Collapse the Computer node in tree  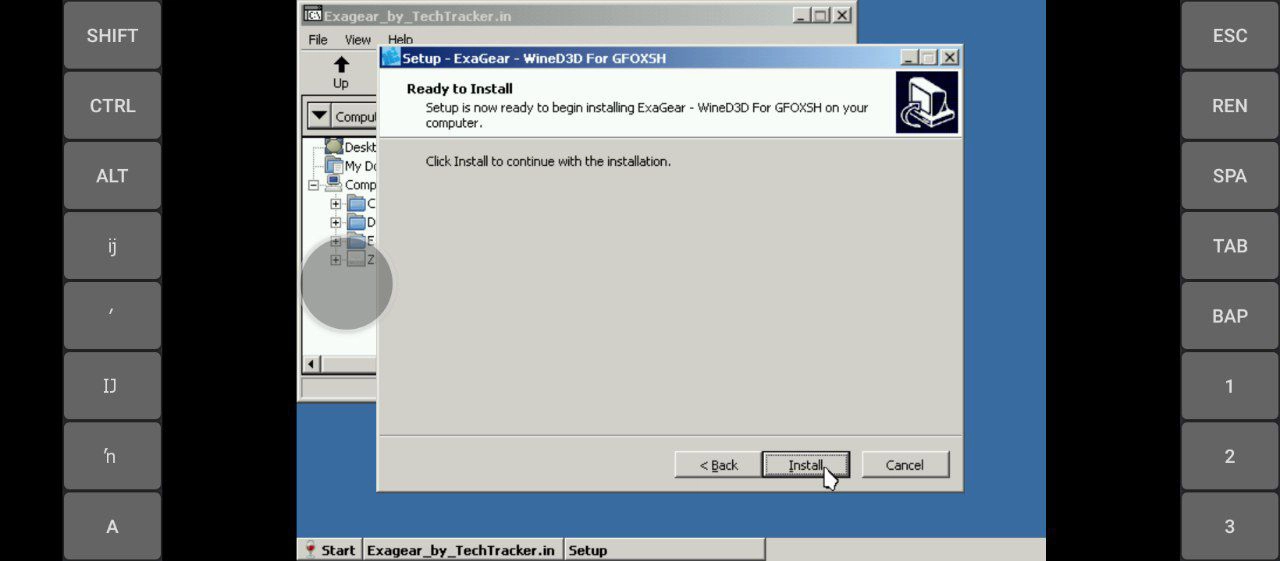point(313,185)
